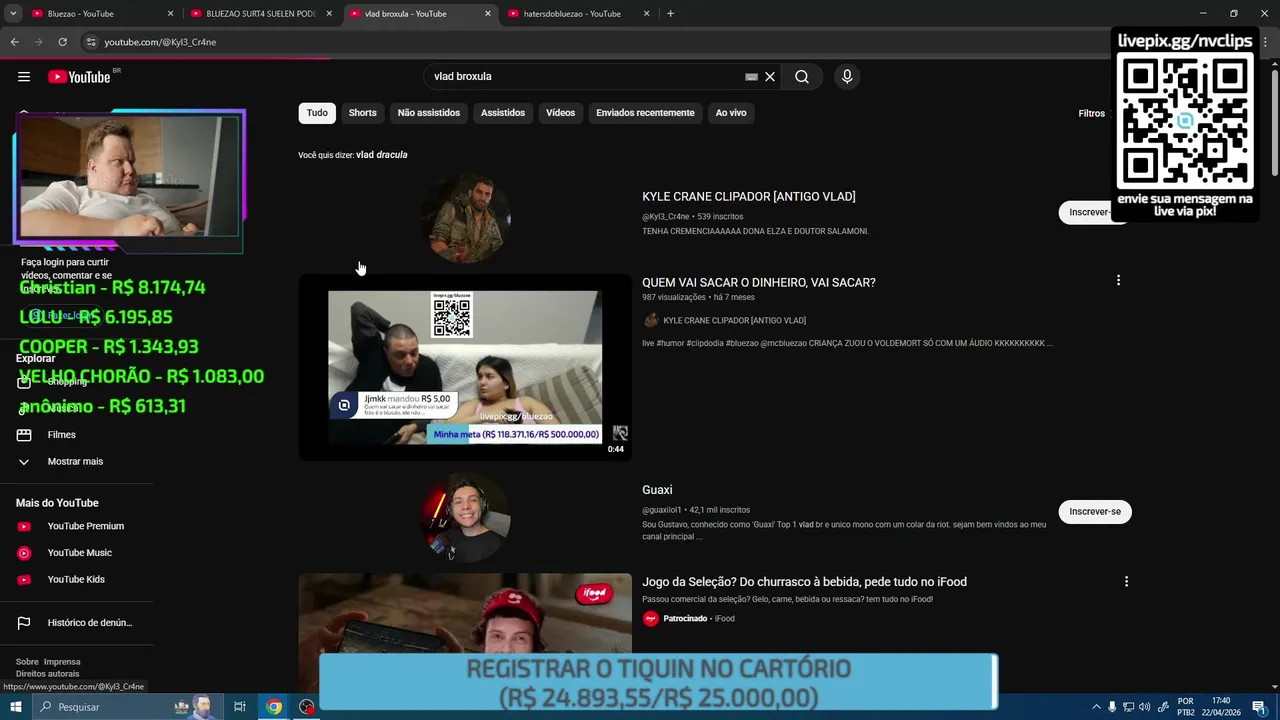The height and width of the screenshot is (720, 1280).
Task: Select the Enviados recentemente filter chip
Action: [x=645, y=113]
